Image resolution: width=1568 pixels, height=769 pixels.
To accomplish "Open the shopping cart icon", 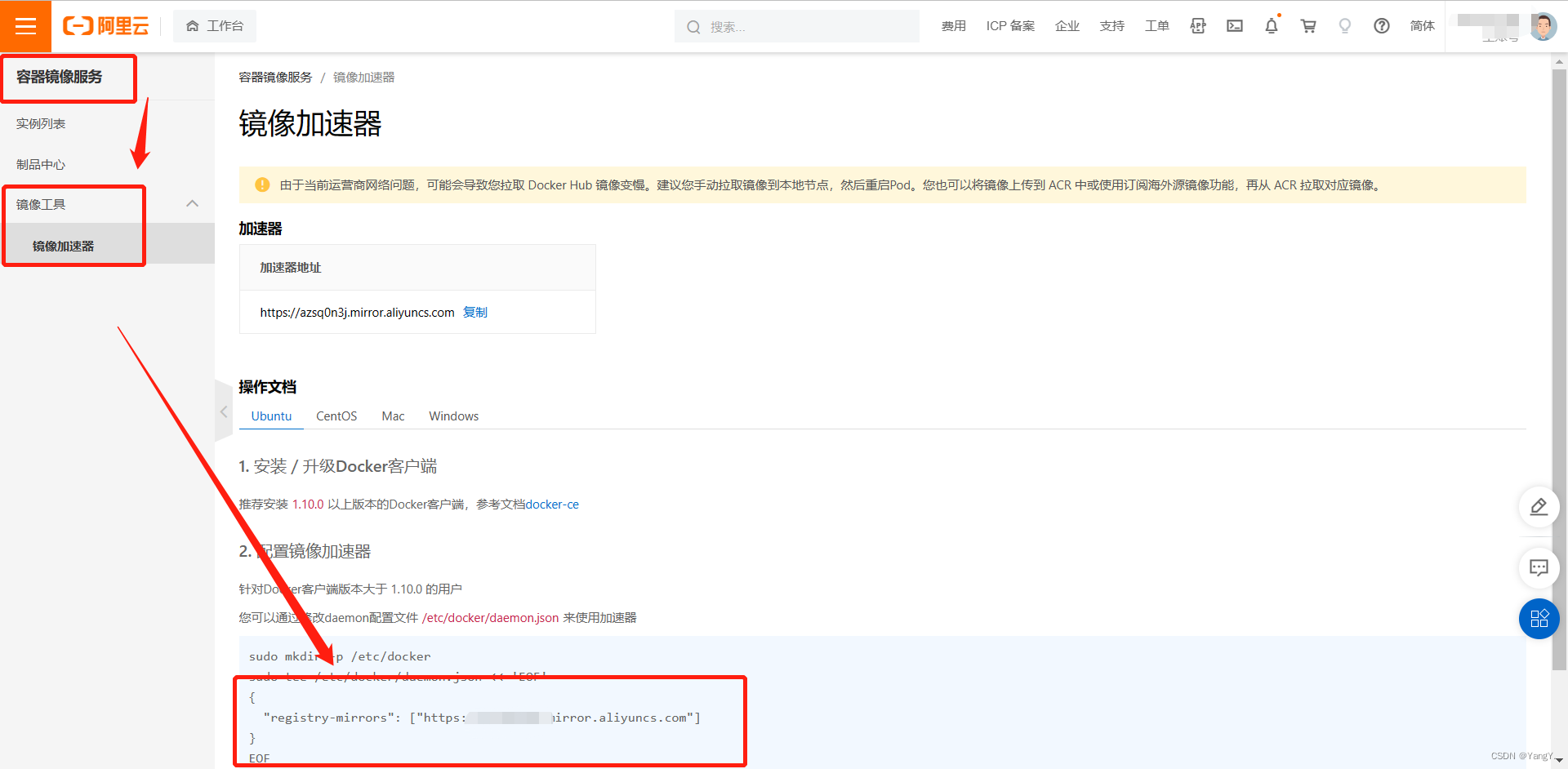I will [x=1307, y=25].
